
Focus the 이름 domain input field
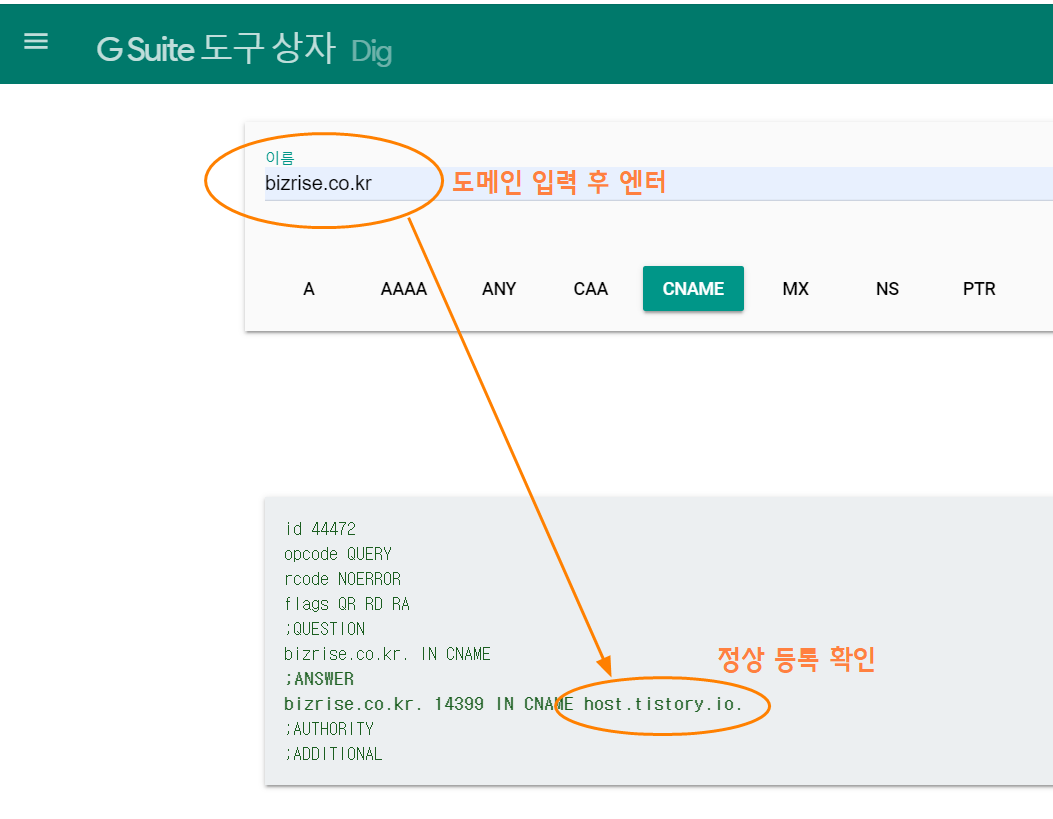click(x=659, y=183)
